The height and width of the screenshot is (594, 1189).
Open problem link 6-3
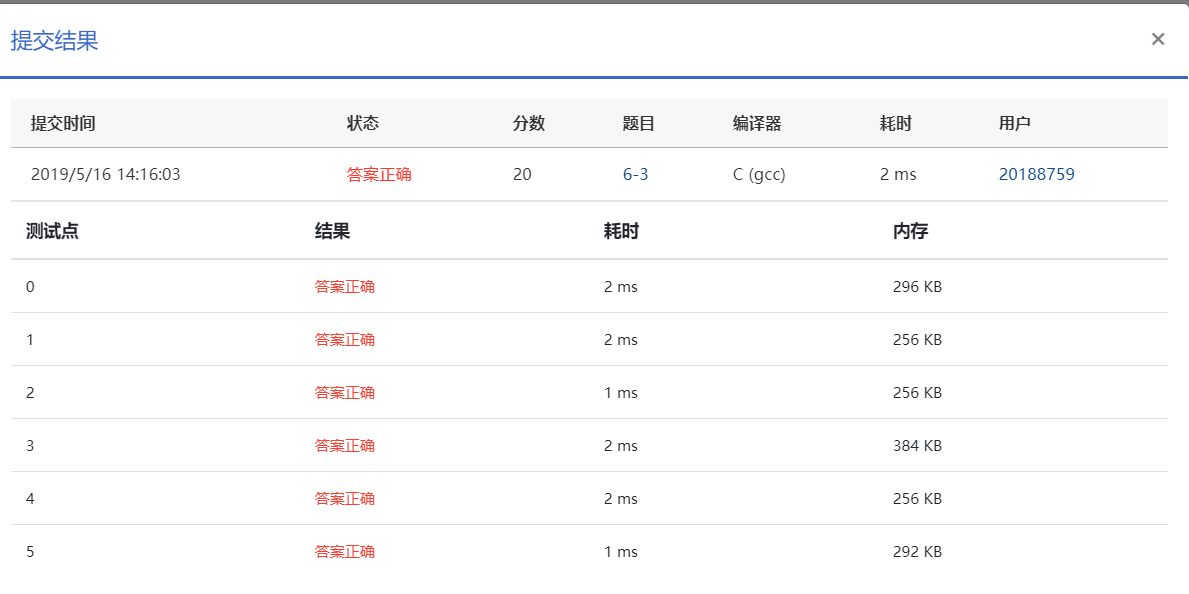635,174
